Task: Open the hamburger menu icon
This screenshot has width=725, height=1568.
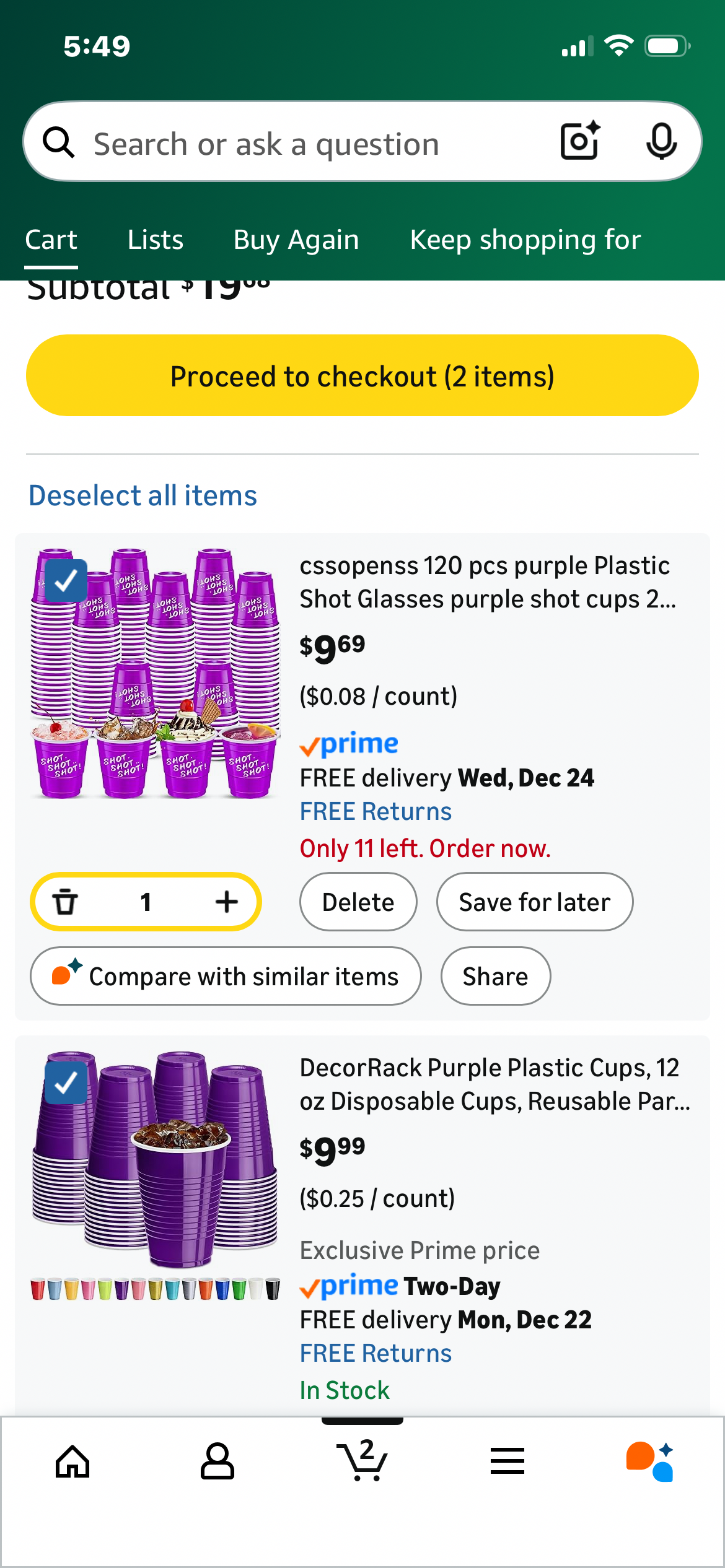Action: click(507, 1461)
